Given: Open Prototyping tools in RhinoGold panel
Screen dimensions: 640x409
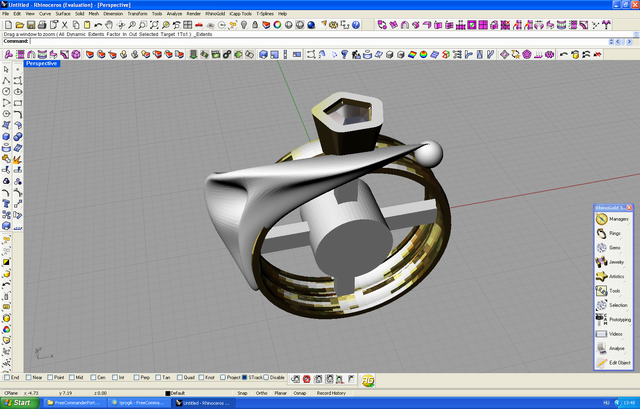Looking at the screenshot, I should (x=601, y=319).
